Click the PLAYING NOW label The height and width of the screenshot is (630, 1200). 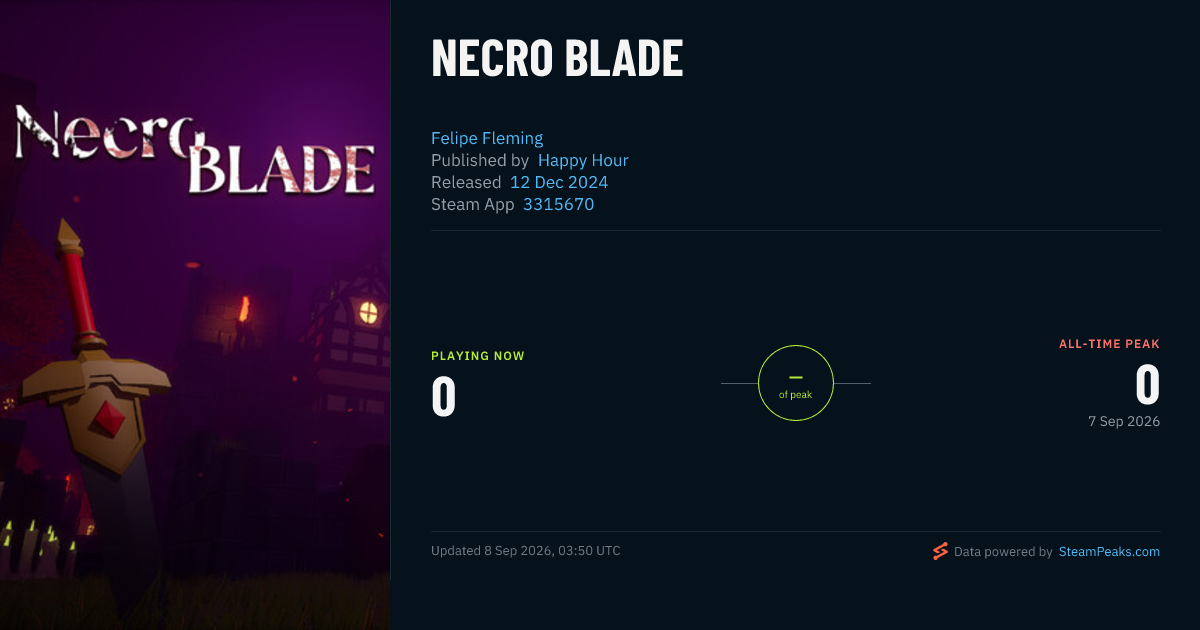click(478, 356)
